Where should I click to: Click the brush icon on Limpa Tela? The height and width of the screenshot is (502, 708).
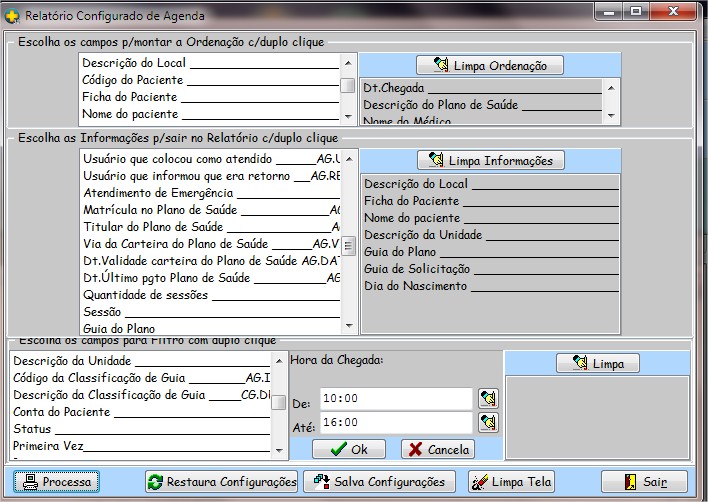coord(479,482)
